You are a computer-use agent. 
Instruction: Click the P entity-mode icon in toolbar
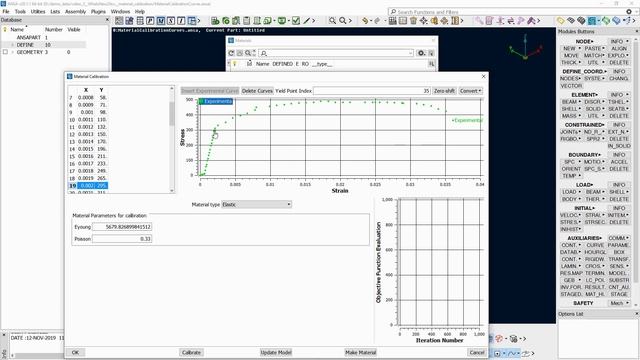(150, 20)
